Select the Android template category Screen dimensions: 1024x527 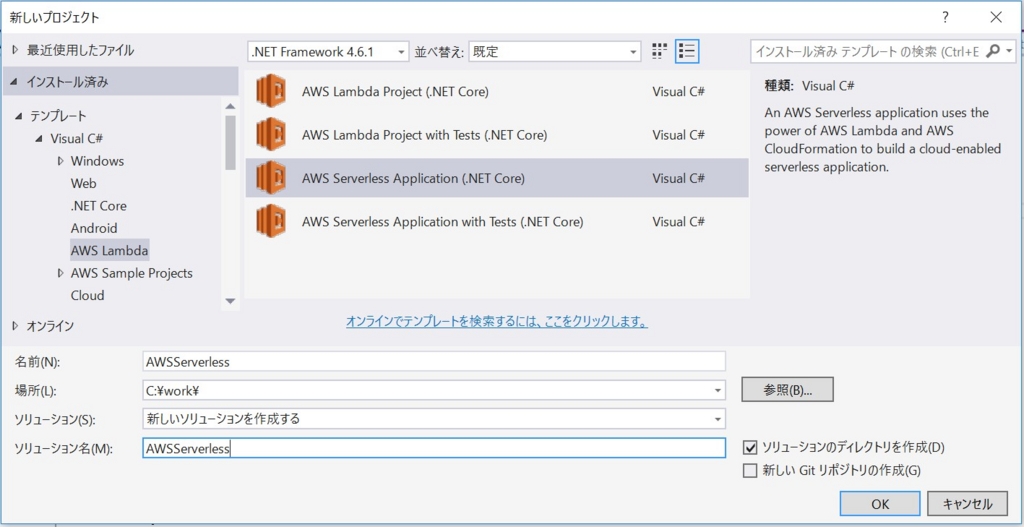(94, 228)
